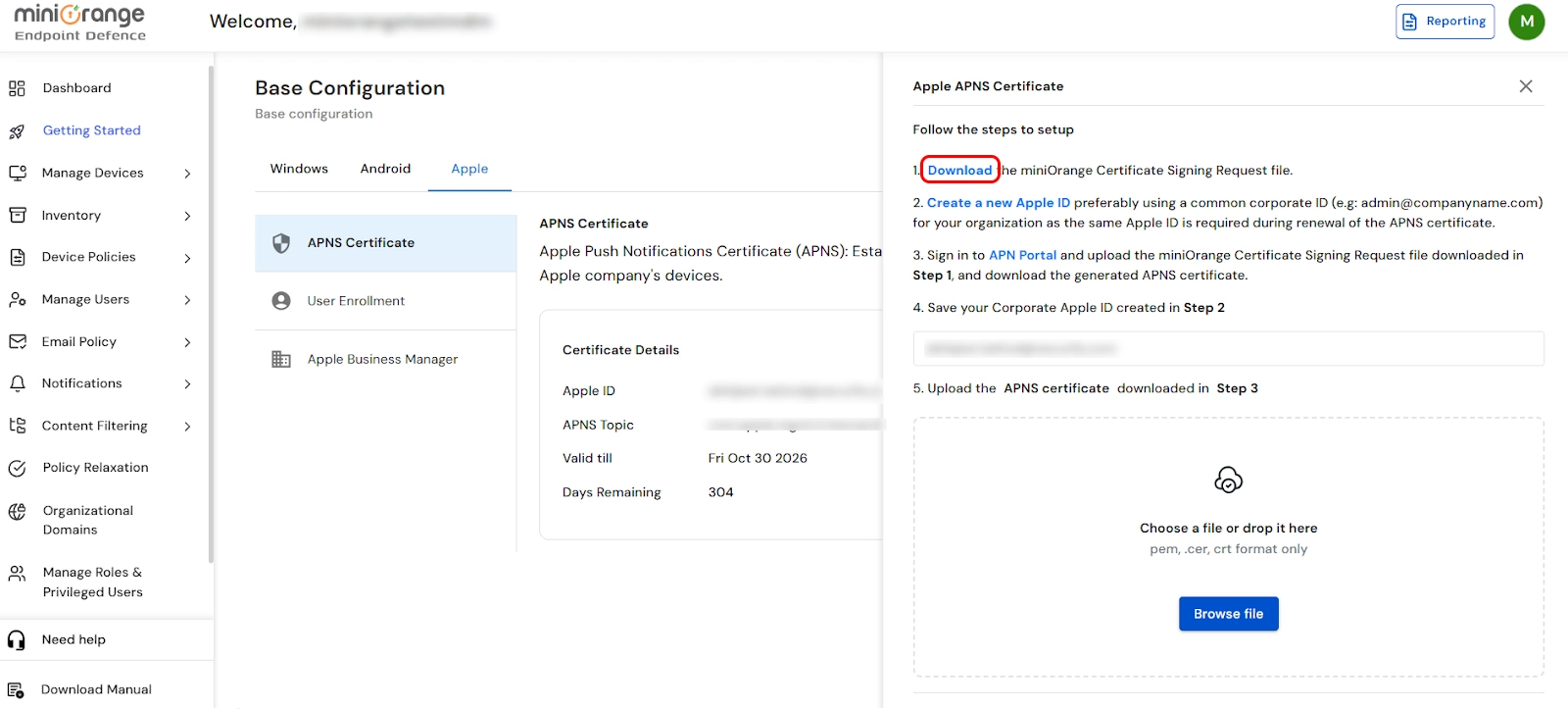The height and width of the screenshot is (709, 1568).
Task: Click the Inventory box icon
Action: [x=17, y=215]
